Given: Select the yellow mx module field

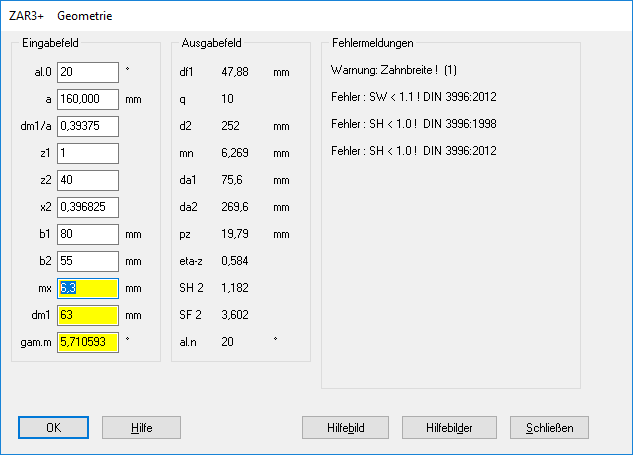Looking at the screenshot, I should pos(88,288).
